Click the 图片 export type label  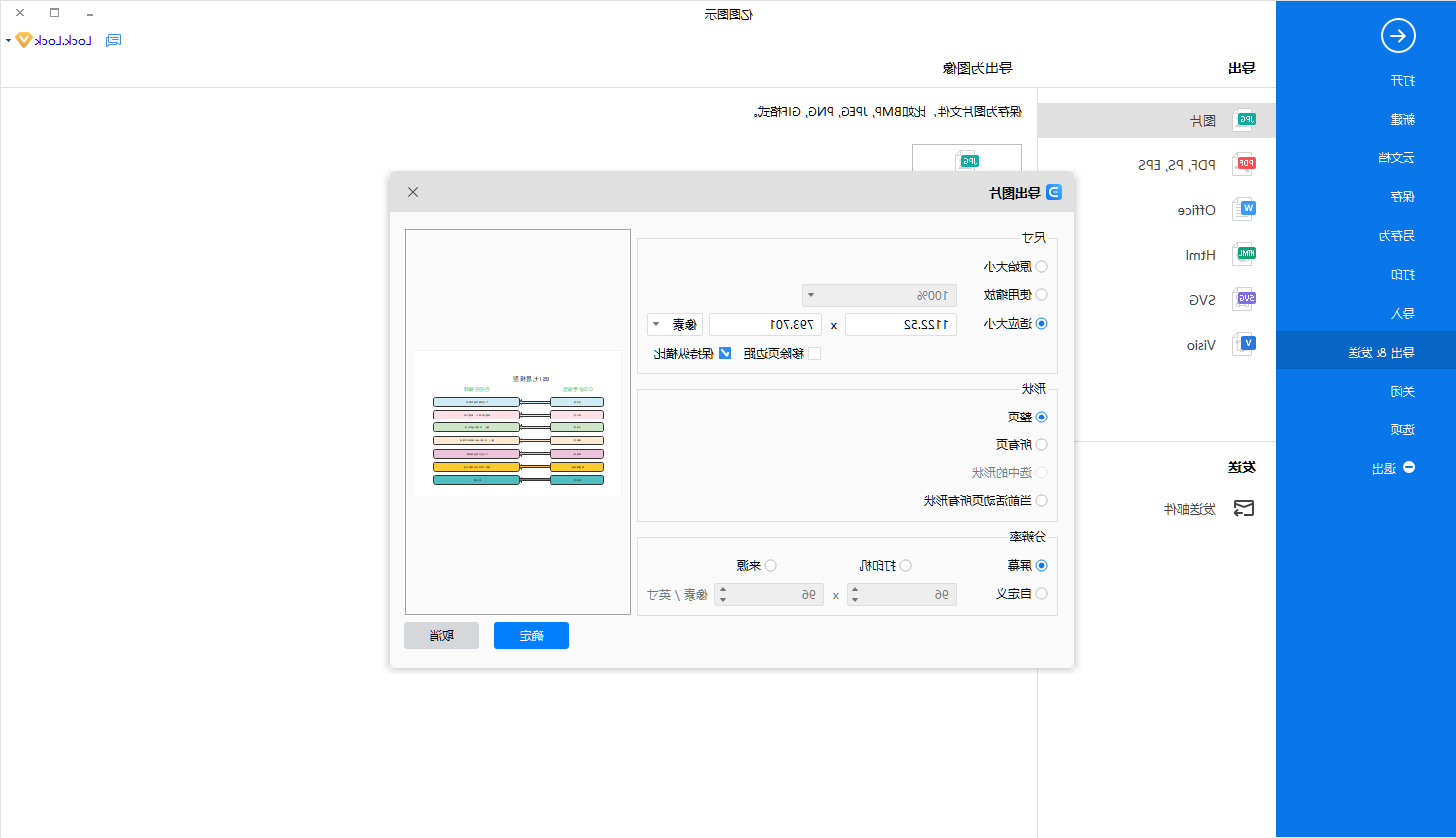(1203, 121)
